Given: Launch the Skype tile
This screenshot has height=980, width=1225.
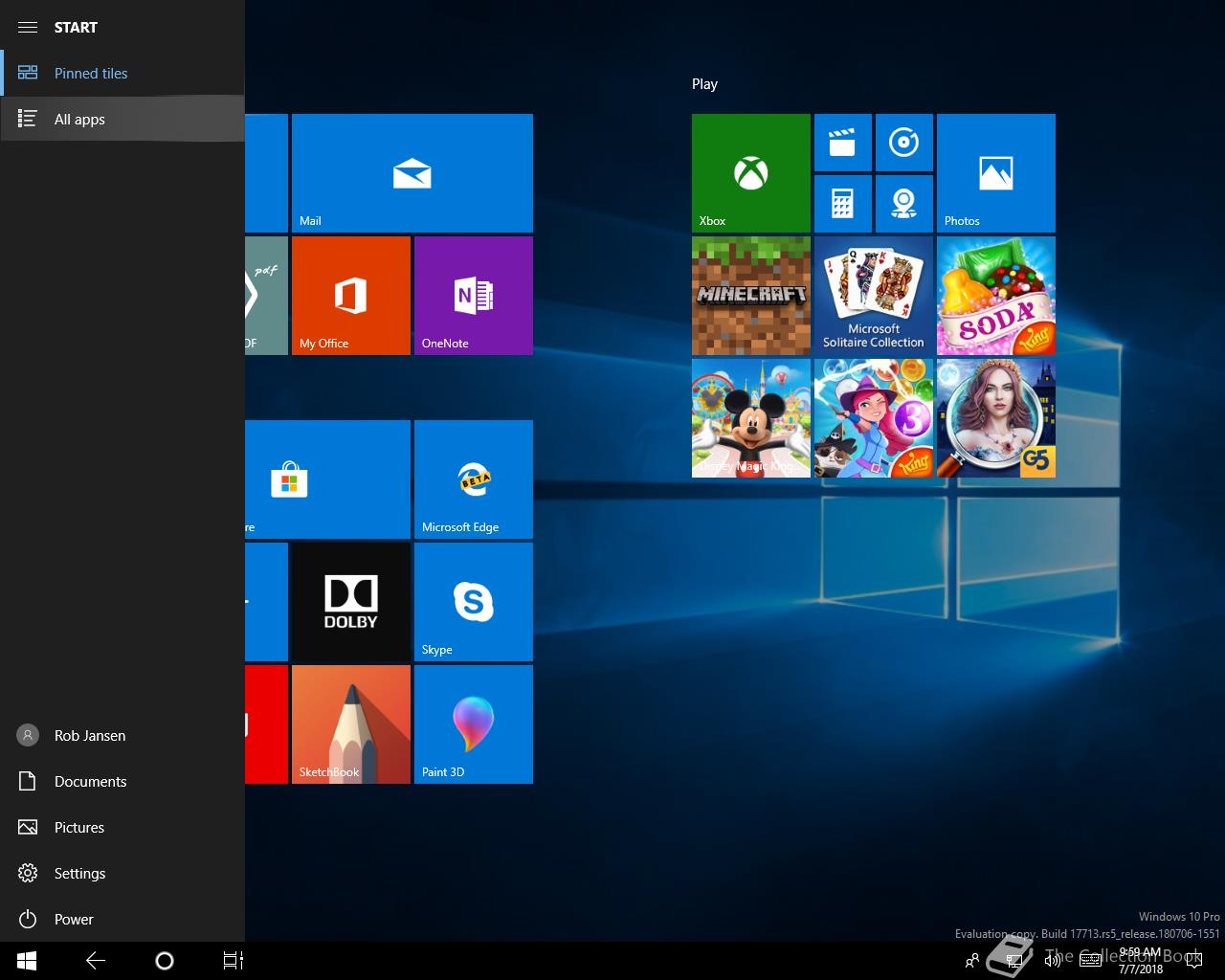Looking at the screenshot, I should (473, 602).
